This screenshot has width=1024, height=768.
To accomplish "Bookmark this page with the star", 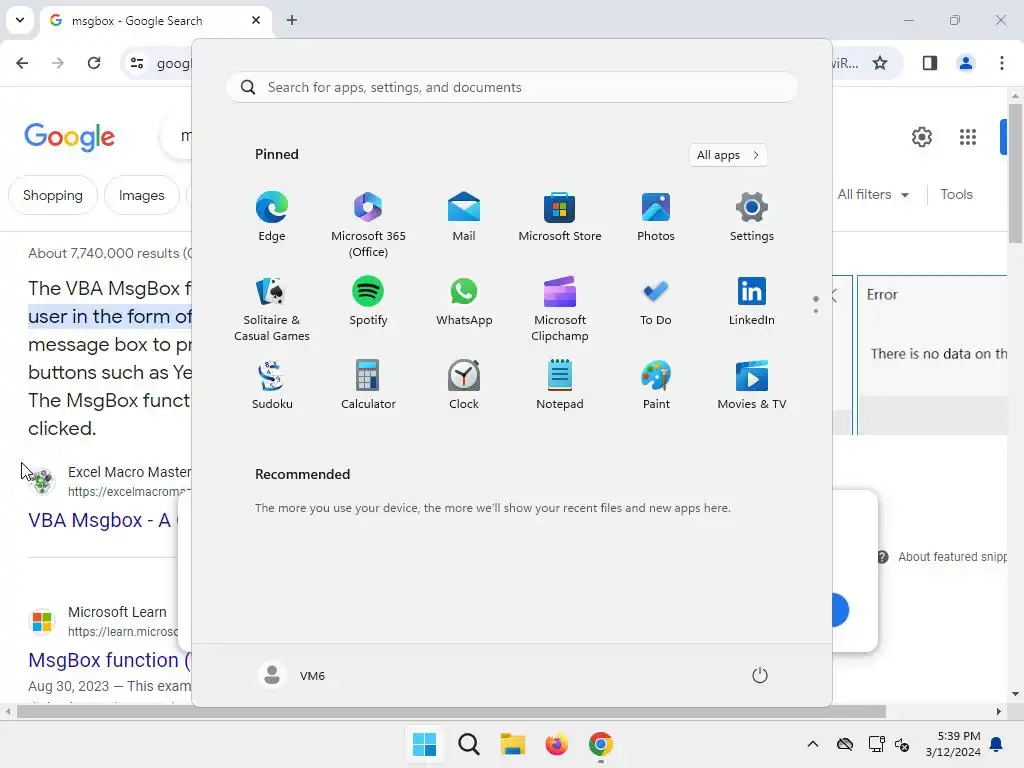I will [x=880, y=63].
